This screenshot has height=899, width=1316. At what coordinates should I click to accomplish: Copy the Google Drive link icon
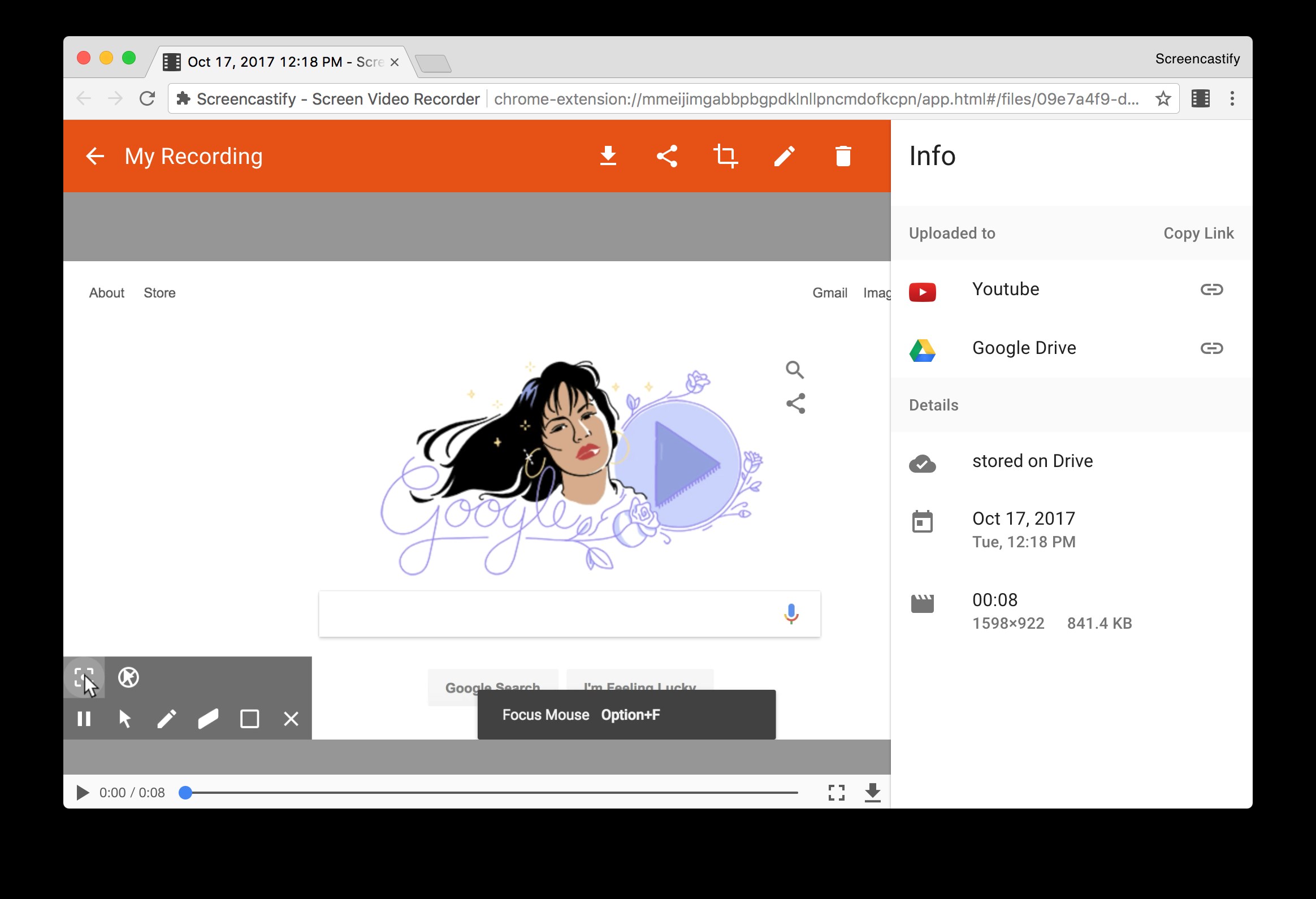coord(1211,348)
